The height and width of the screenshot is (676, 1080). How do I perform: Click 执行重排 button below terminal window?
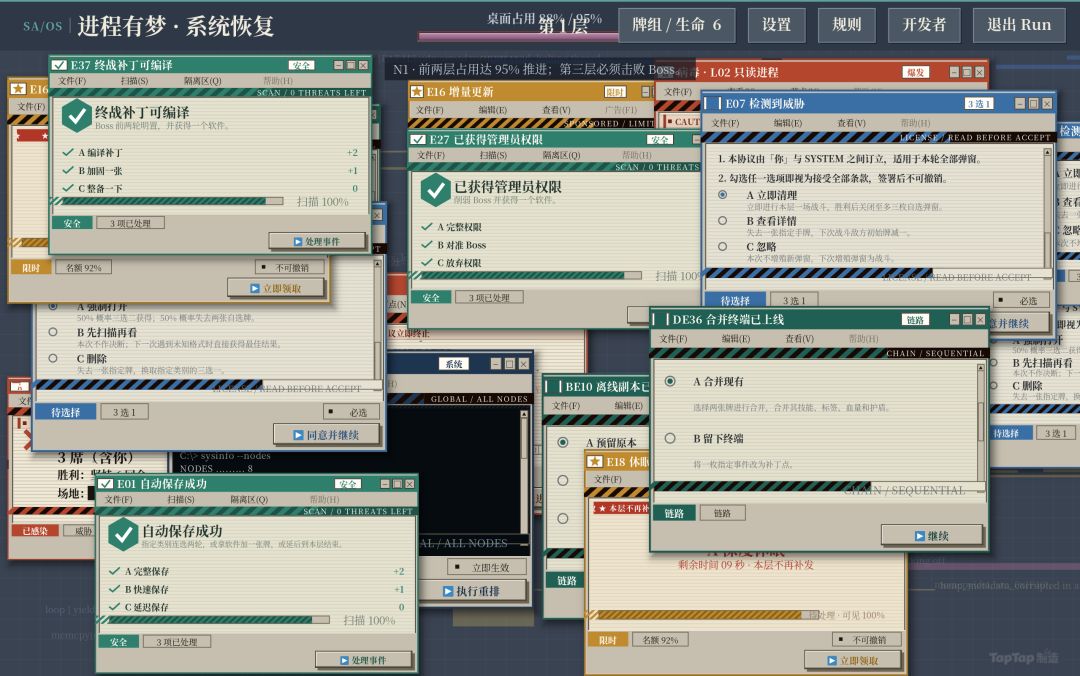click(x=472, y=591)
